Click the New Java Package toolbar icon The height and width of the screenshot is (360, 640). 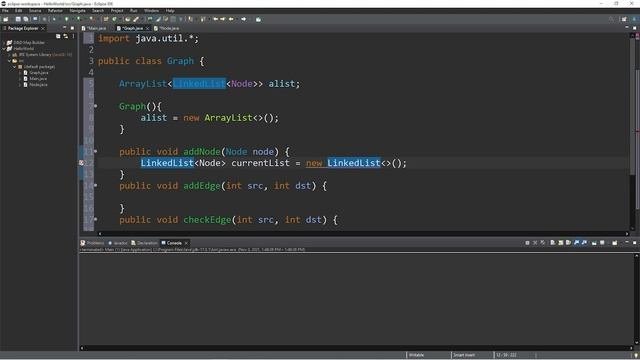coord(106,19)
